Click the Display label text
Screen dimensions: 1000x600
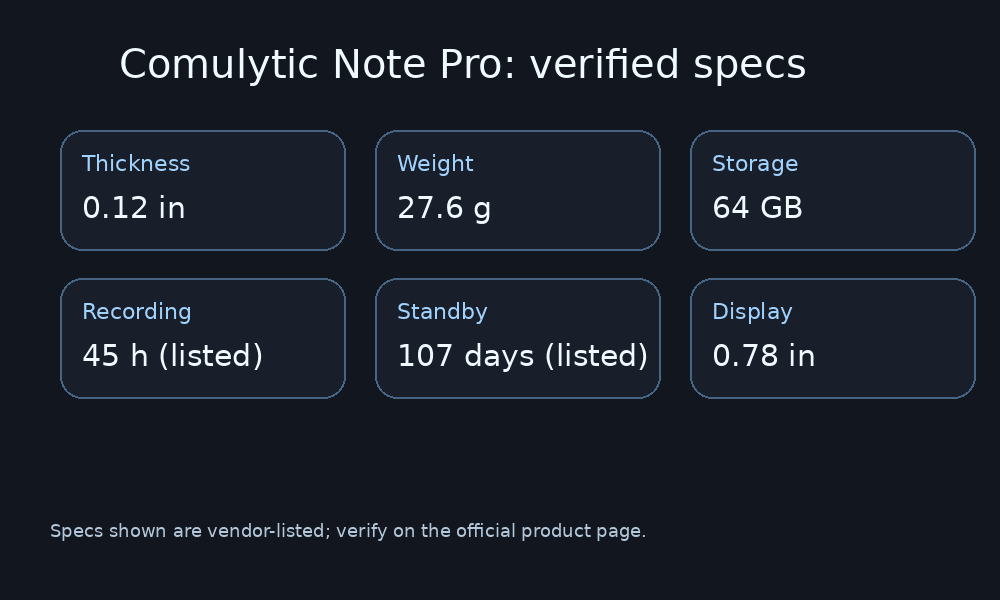(752, 312)
